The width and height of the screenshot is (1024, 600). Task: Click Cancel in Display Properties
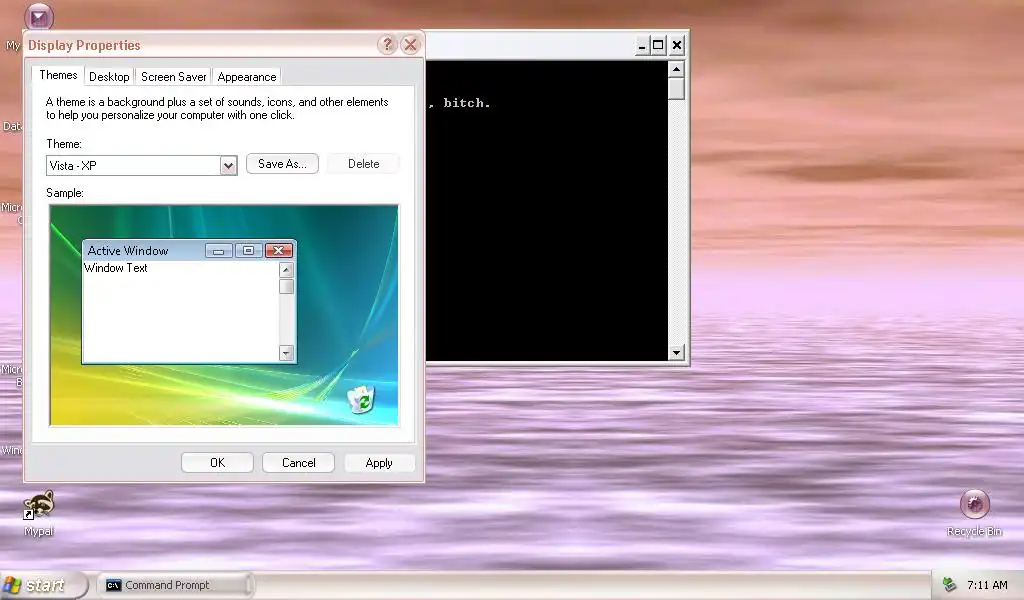click(298, 463)
